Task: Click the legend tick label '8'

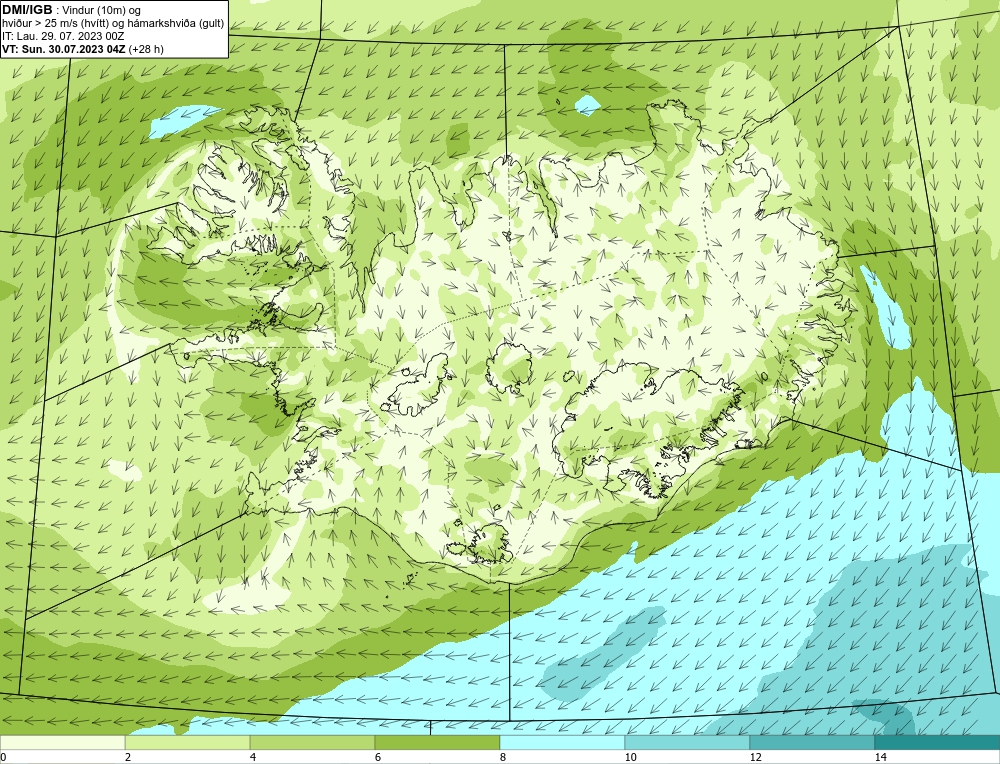Action: [503, 757]
